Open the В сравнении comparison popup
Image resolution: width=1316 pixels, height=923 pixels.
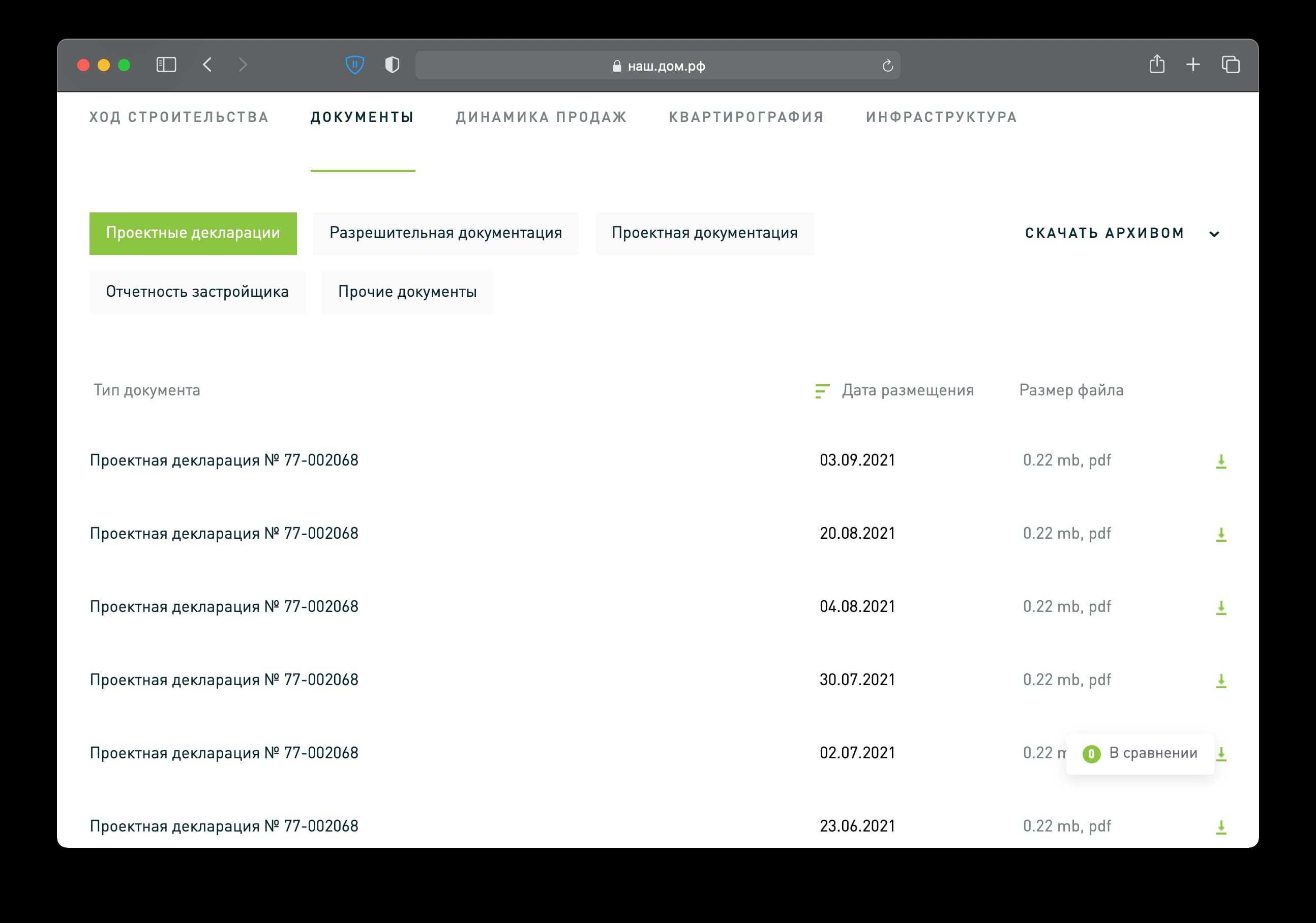1140,754
